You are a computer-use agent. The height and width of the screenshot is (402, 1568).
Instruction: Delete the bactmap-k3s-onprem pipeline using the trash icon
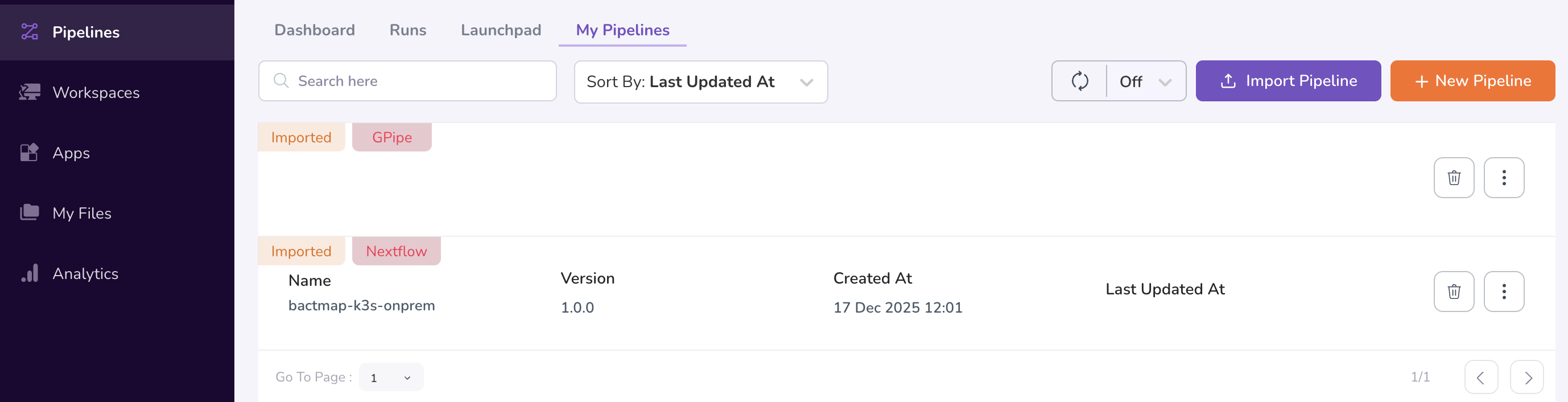1454,291
